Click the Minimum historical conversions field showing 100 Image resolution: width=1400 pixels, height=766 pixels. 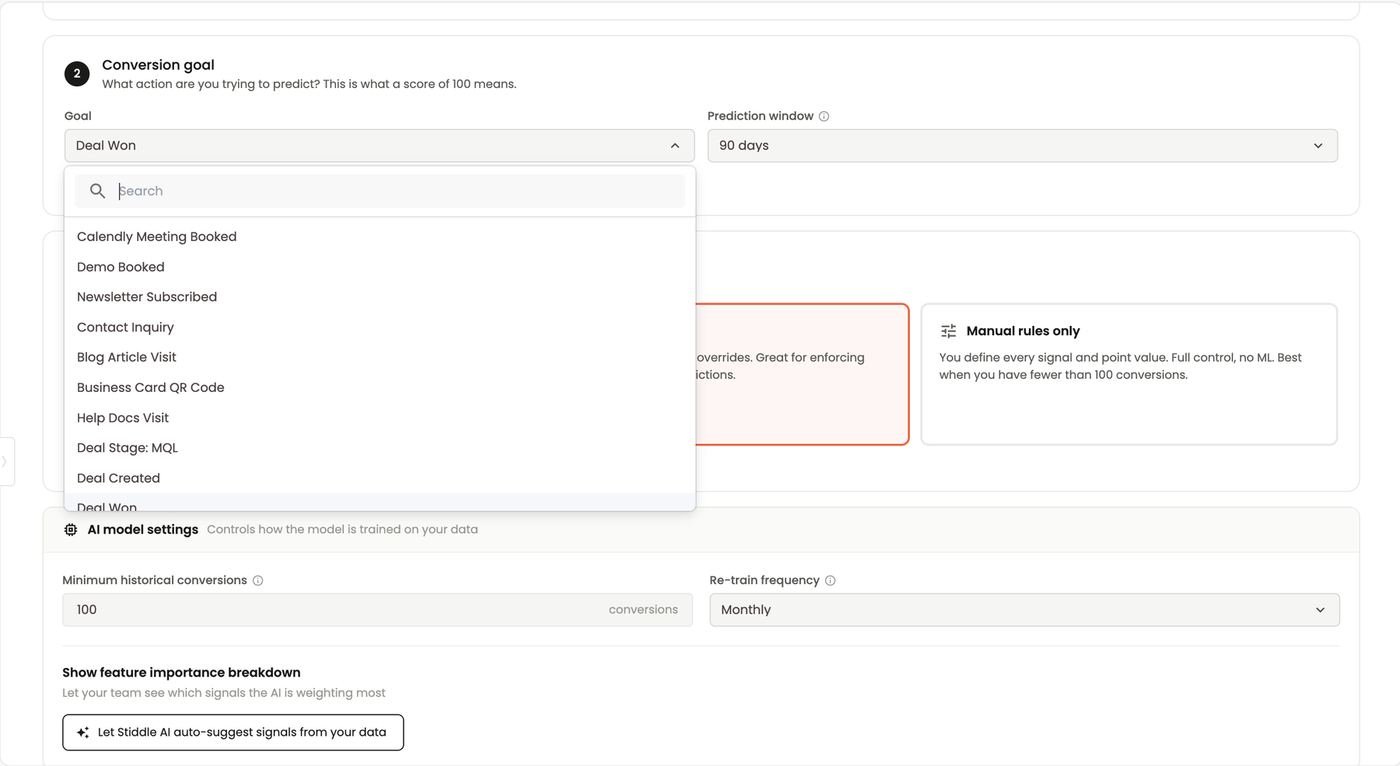[377, 610]
